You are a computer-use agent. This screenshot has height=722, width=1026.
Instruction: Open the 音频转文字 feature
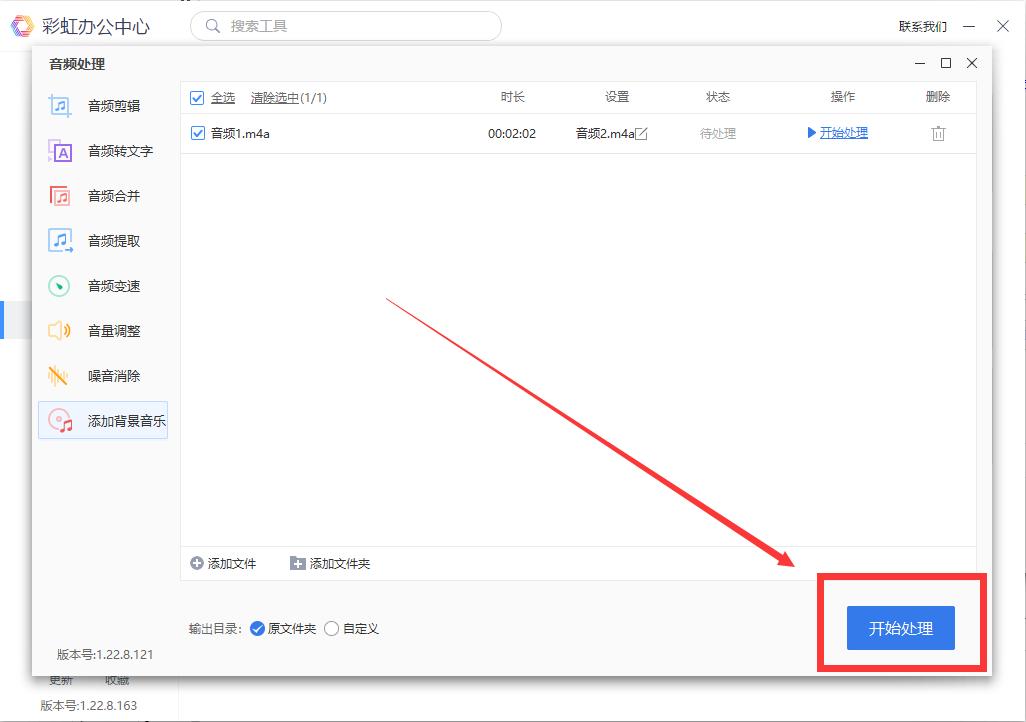tap(113, 150)
